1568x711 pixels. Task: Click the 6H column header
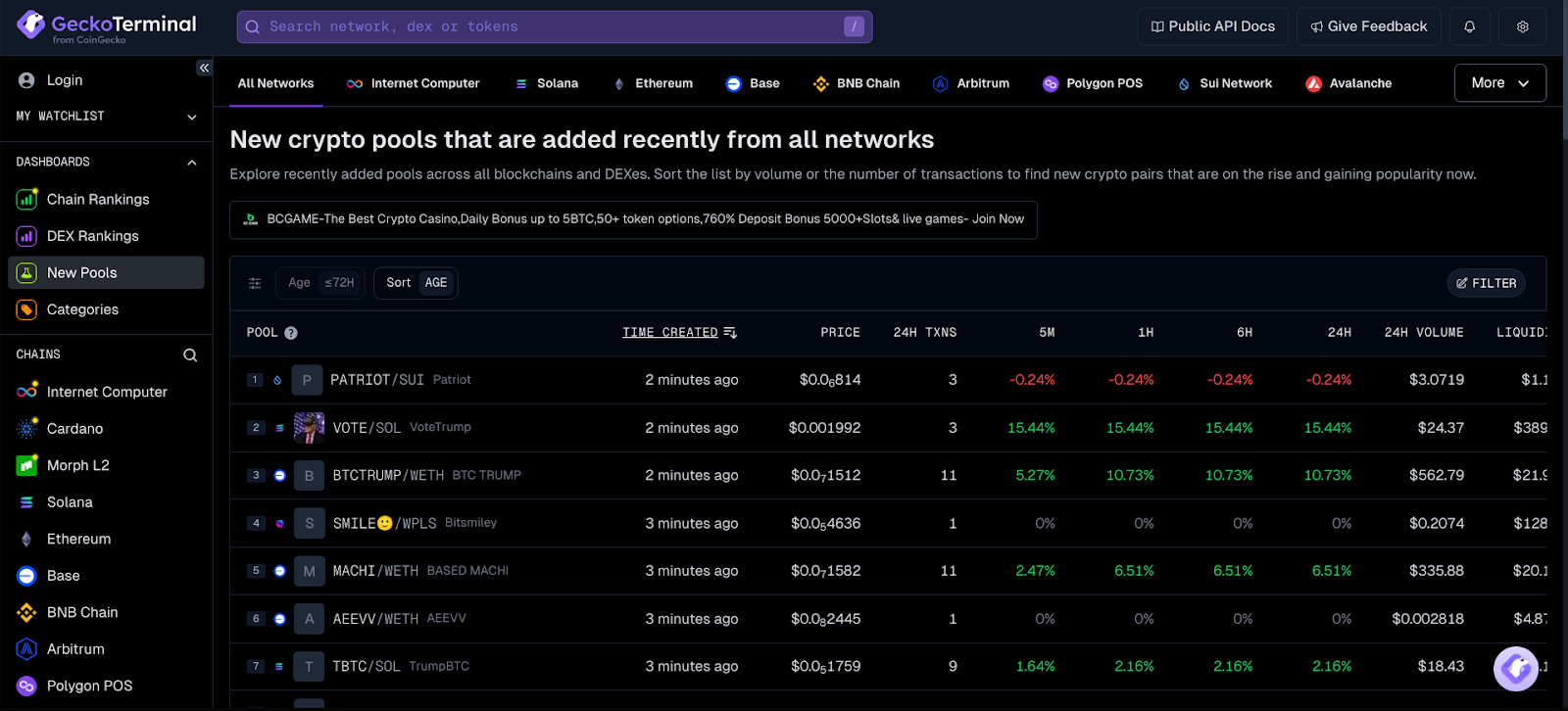coord(1245,333)
